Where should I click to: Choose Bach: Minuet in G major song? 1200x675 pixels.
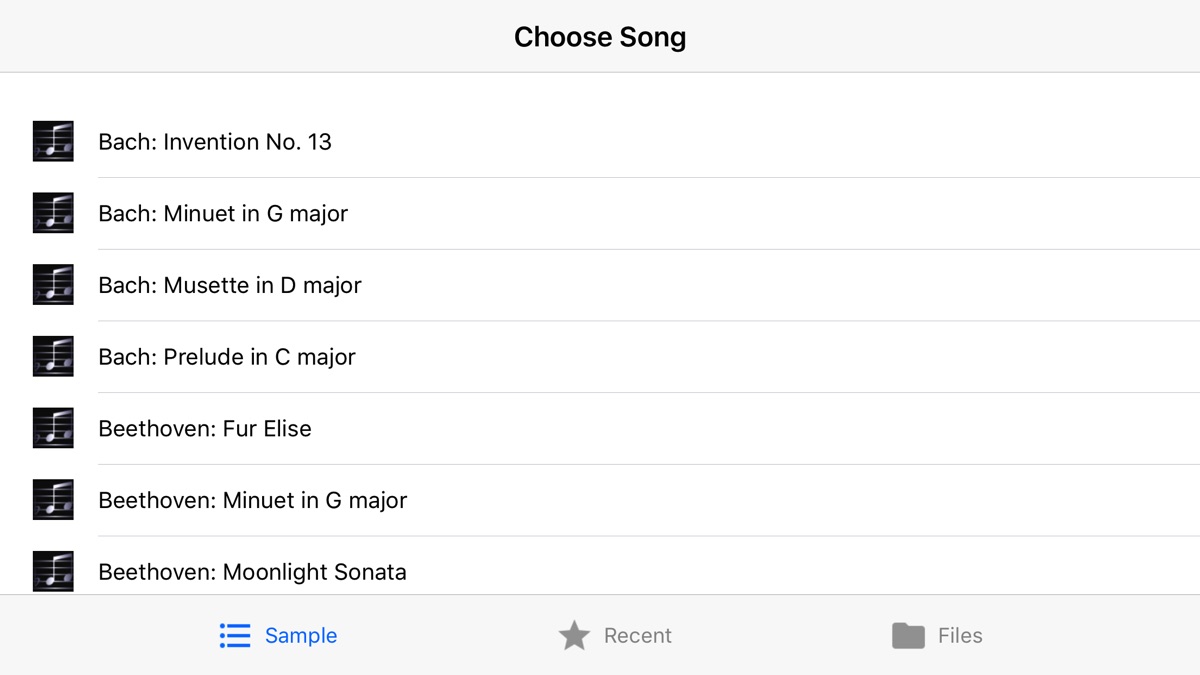coord(223,214)
